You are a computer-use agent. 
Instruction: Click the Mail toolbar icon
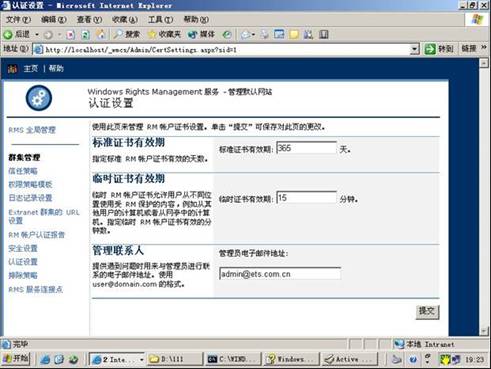point(248,34)
